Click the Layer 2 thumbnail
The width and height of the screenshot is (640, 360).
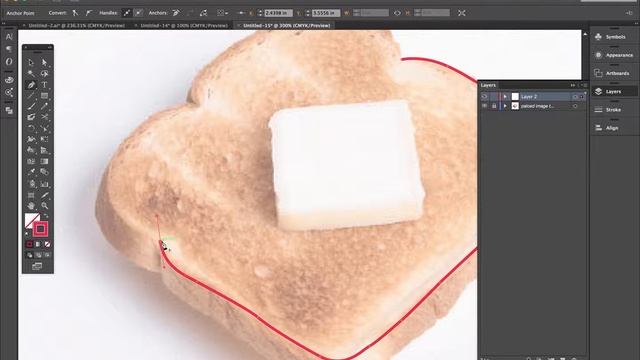pos(515,97)
